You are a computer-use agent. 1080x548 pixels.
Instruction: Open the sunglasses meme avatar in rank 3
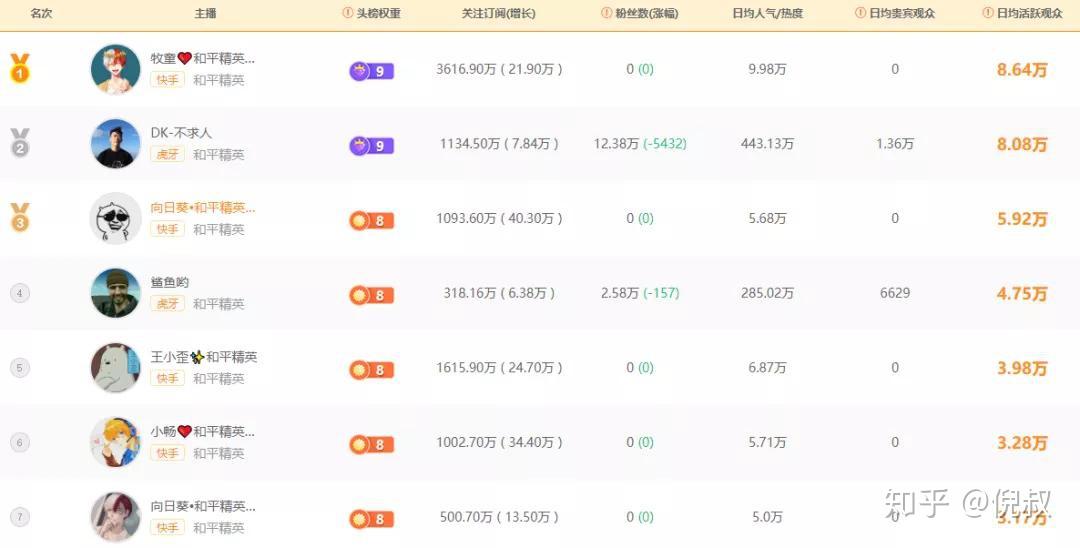coord(116,218)
